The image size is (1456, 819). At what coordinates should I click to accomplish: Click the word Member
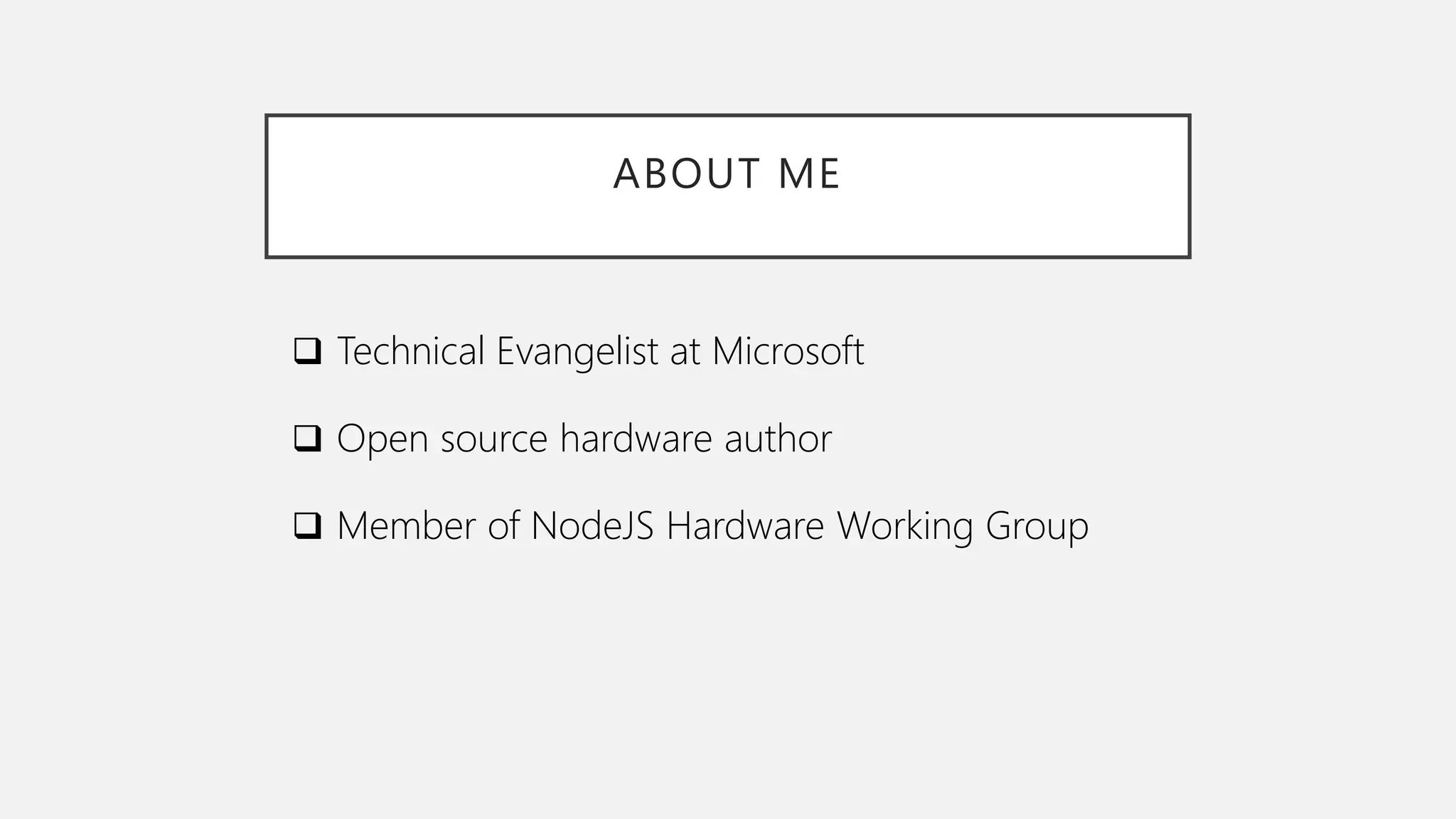pos(407,525)
